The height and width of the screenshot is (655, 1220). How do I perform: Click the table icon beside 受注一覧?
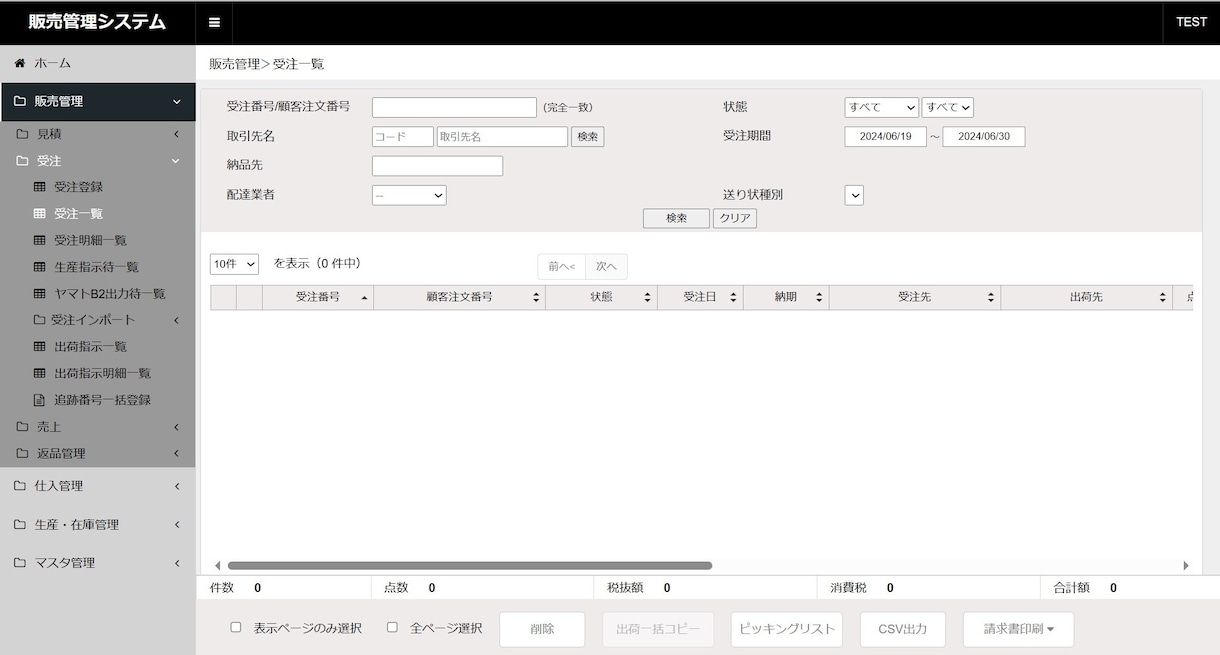point(40,214)
